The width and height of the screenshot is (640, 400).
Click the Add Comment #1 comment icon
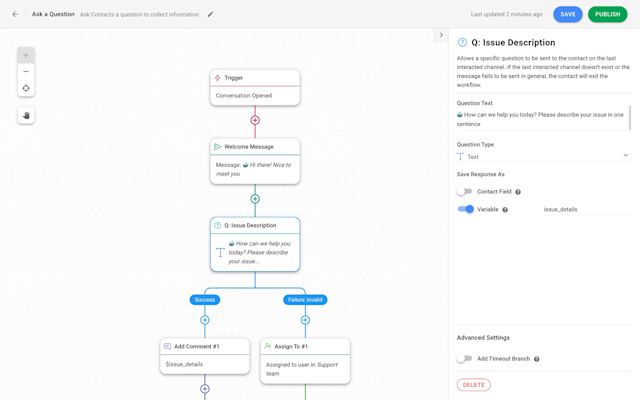[x=167, y=346]
